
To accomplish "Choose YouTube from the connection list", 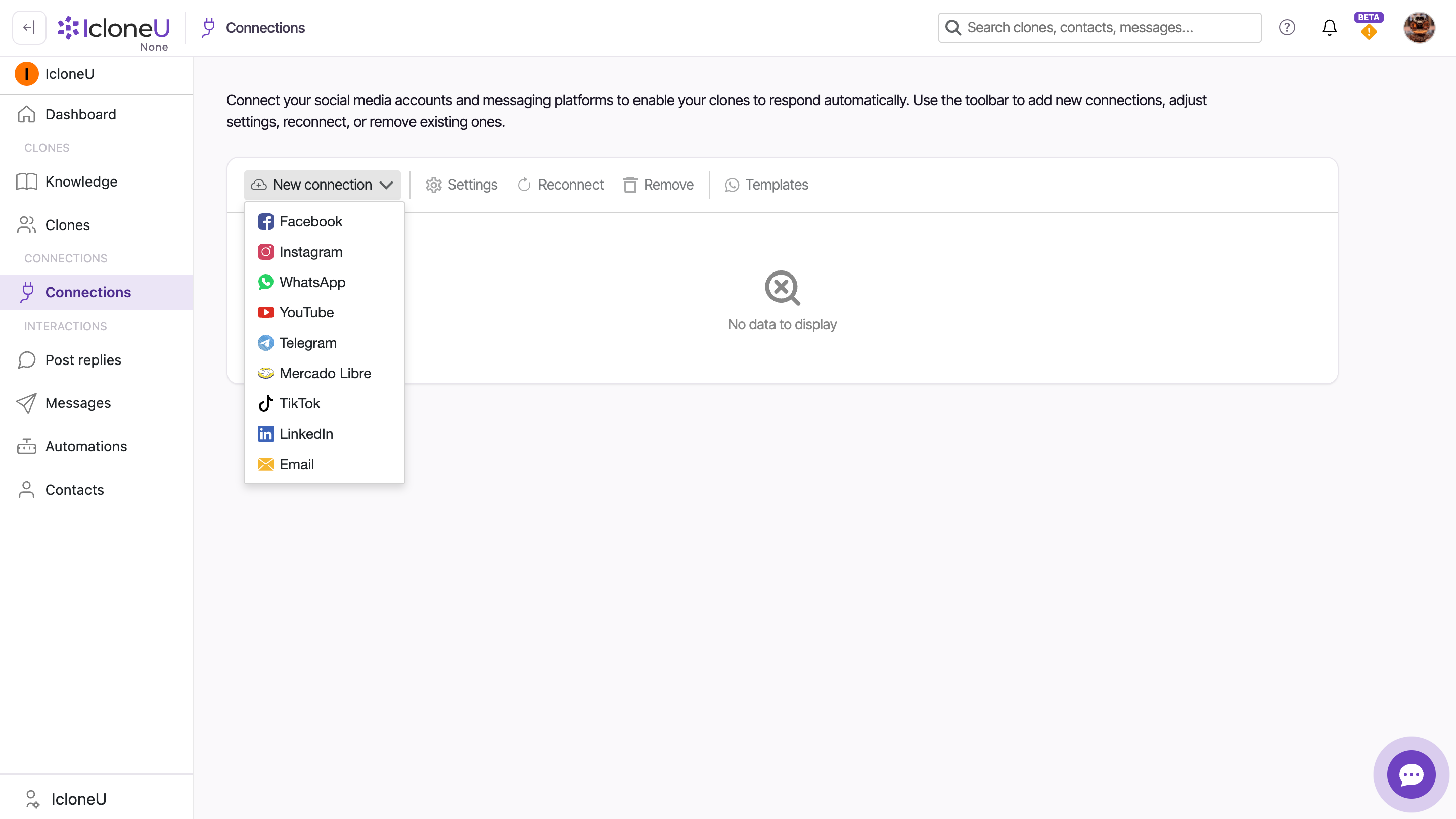I will click(325, 312).
